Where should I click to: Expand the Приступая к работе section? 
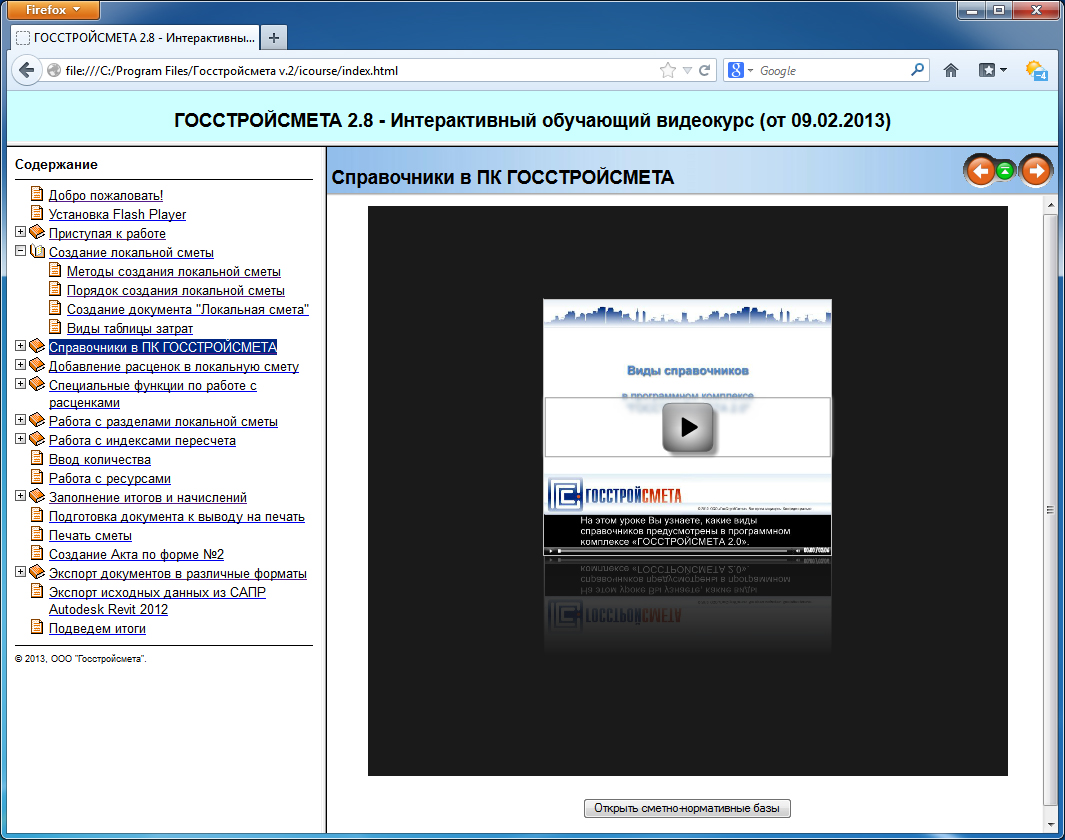(x=20, y=232)
